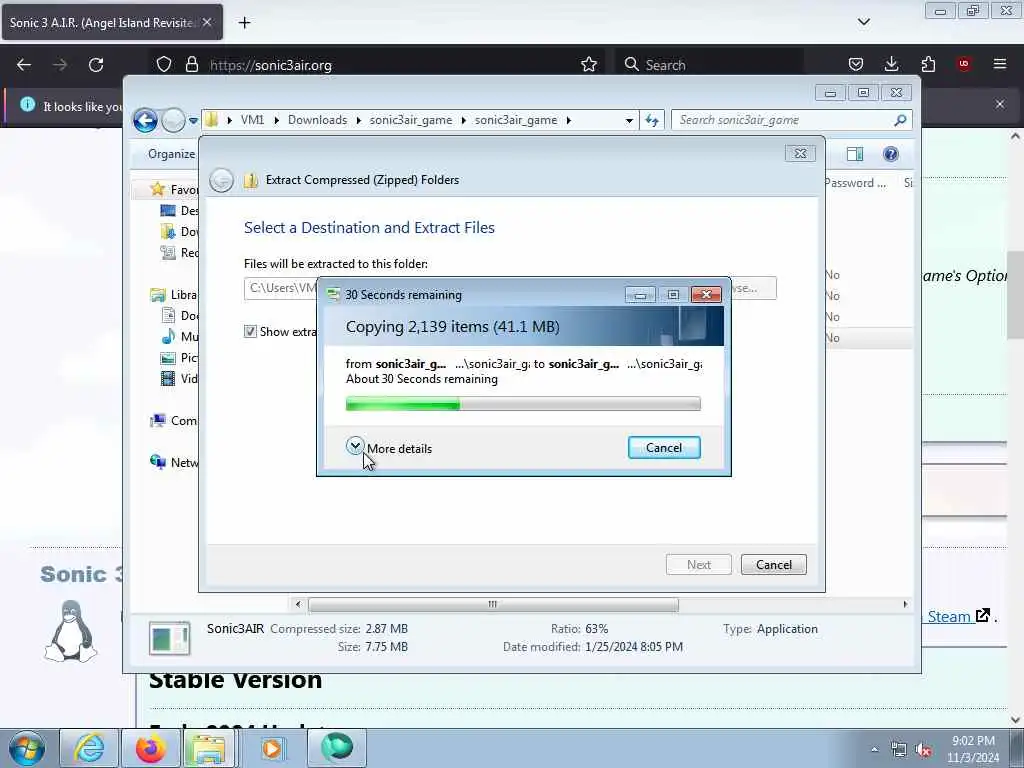Reload the Firefox page
The width and height of the screenshot is (1024, 768).
96,65
